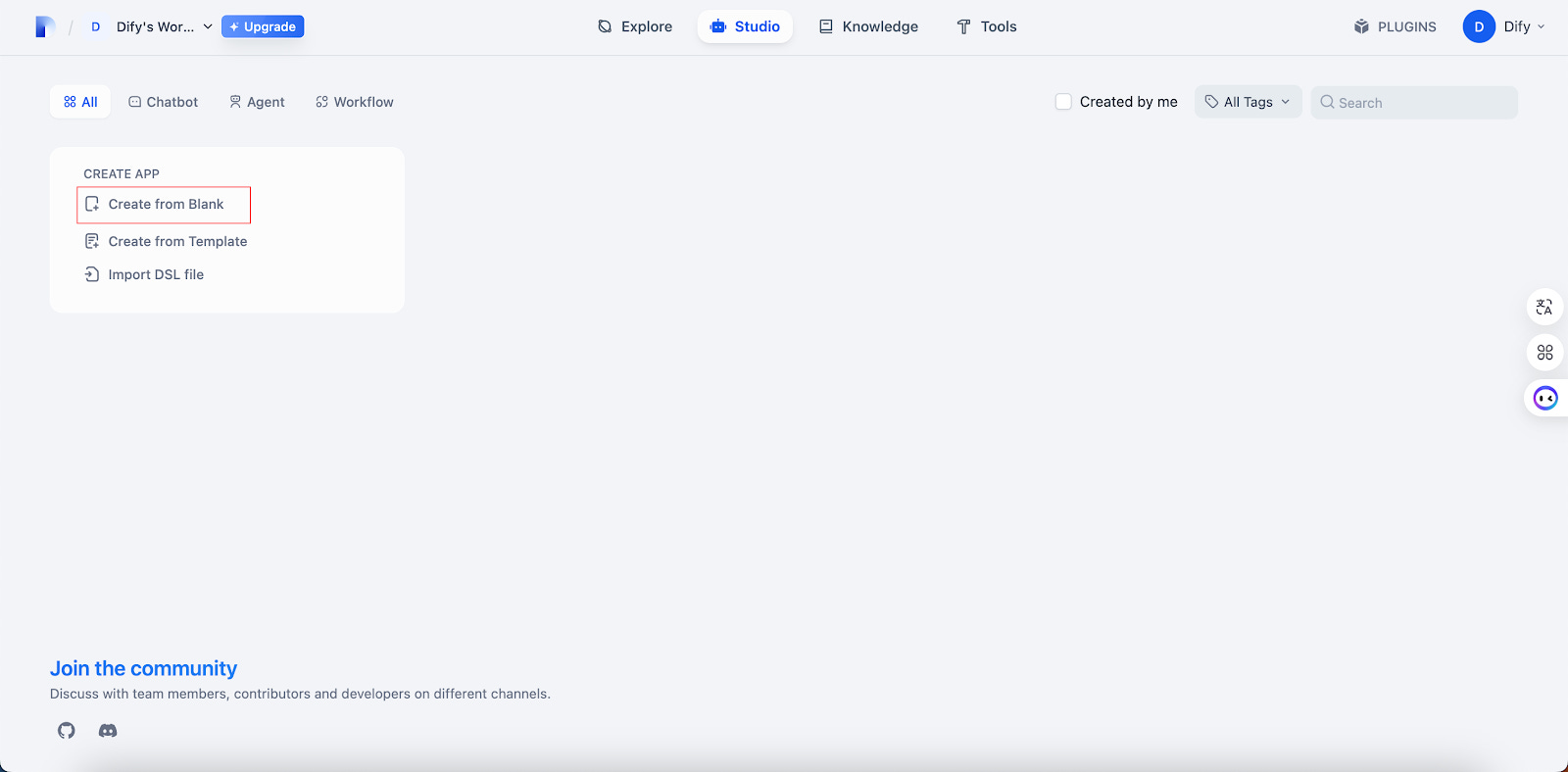Open the Knowledge tab
Image resolution: width=1568 pixels, height=772 pixels.
coord(868,26)
